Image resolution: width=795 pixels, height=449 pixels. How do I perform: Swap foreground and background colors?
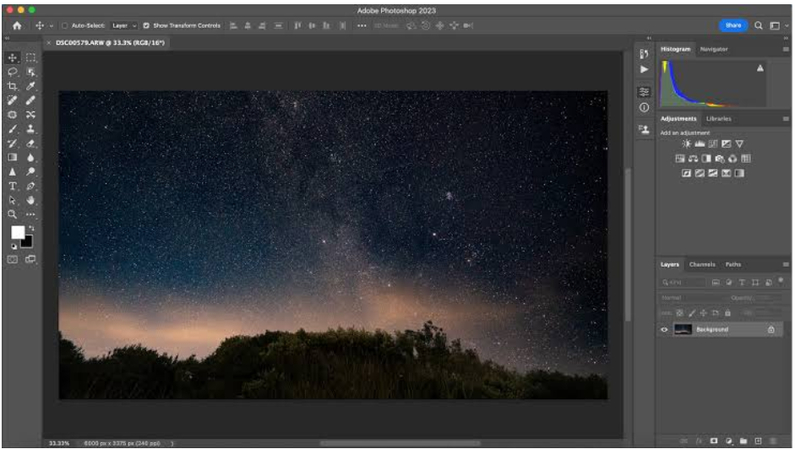[31, 228]
